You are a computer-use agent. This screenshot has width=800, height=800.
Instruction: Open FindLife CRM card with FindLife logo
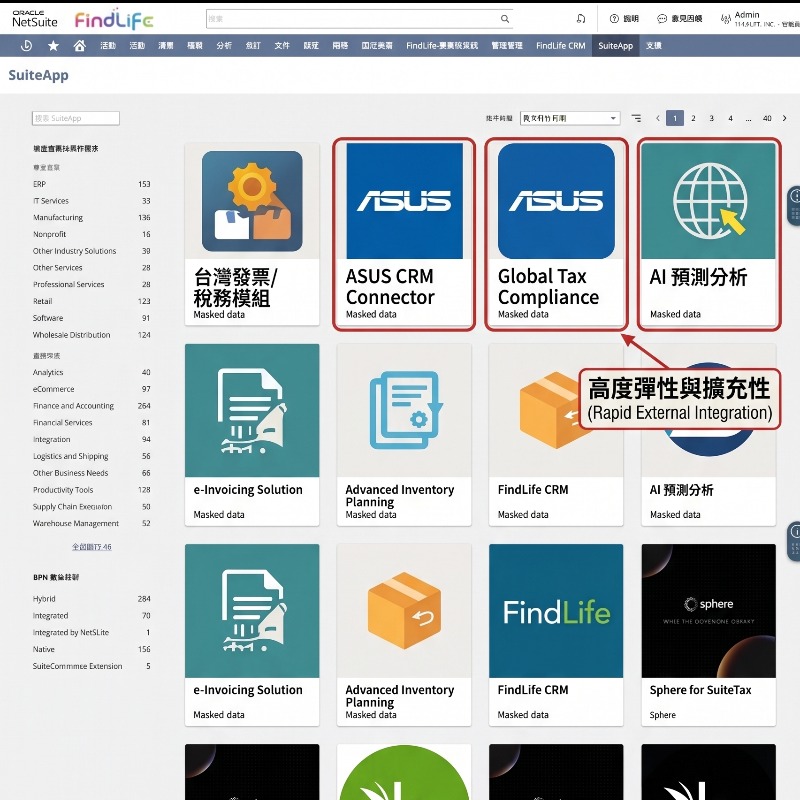556,611
